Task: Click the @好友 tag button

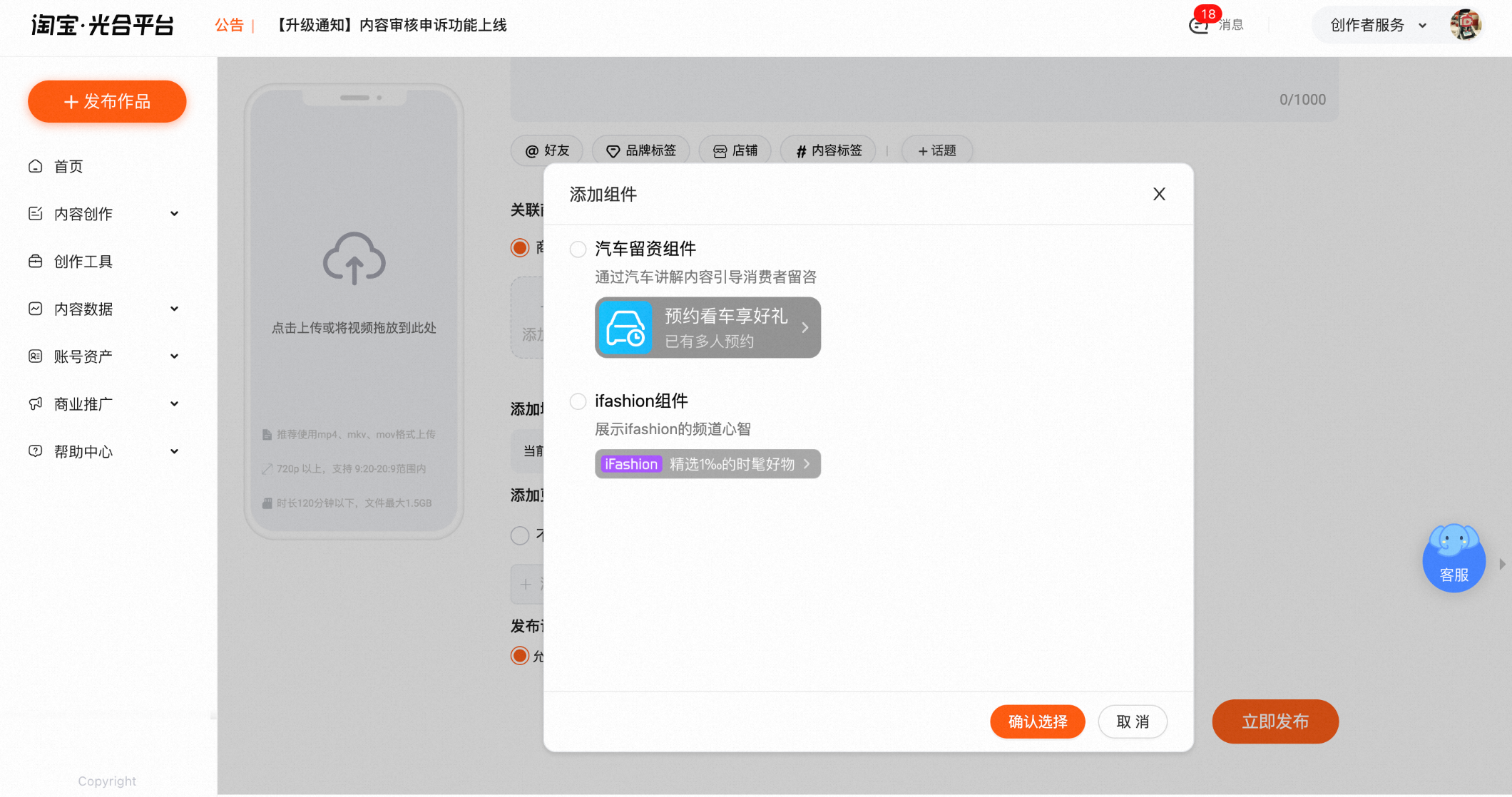Action: [x=547, y=150]
